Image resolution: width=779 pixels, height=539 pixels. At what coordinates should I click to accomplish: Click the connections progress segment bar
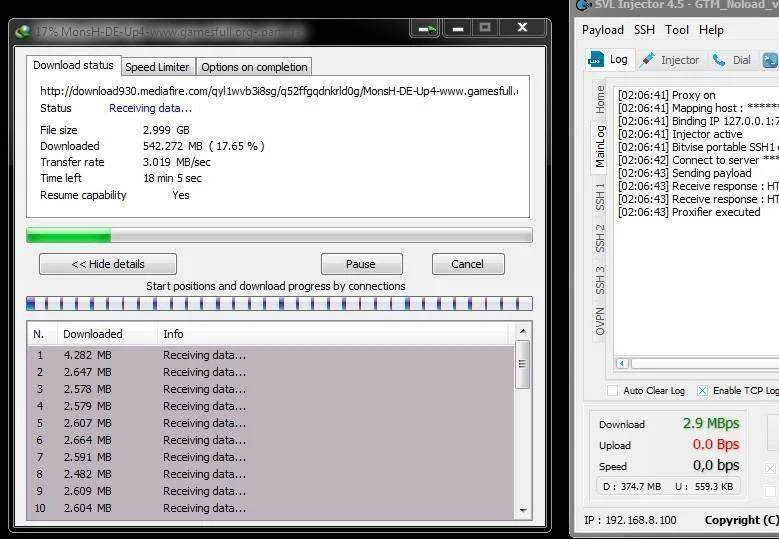(279, 303)
